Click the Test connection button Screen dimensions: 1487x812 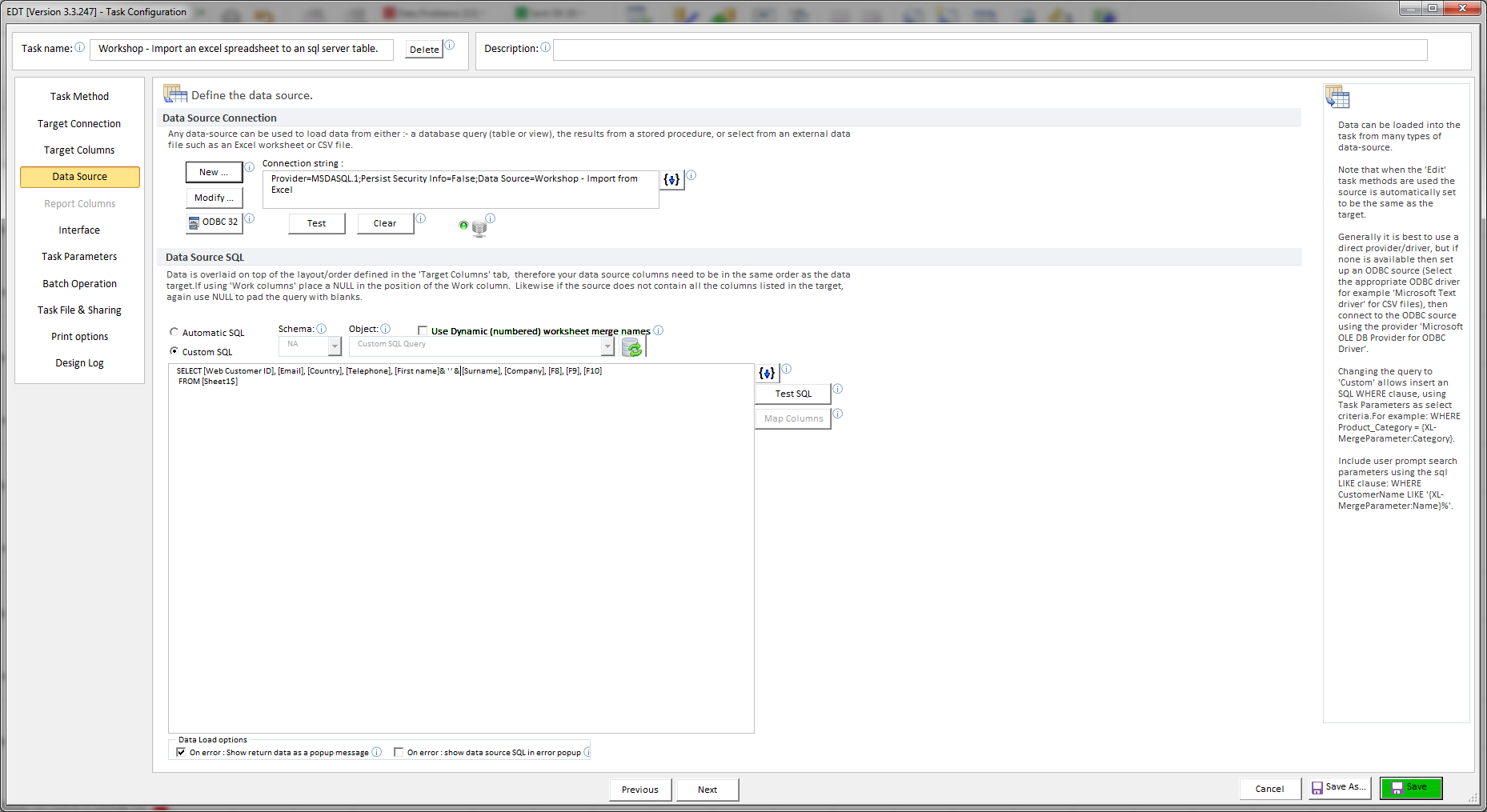click(x=316, y=223)
